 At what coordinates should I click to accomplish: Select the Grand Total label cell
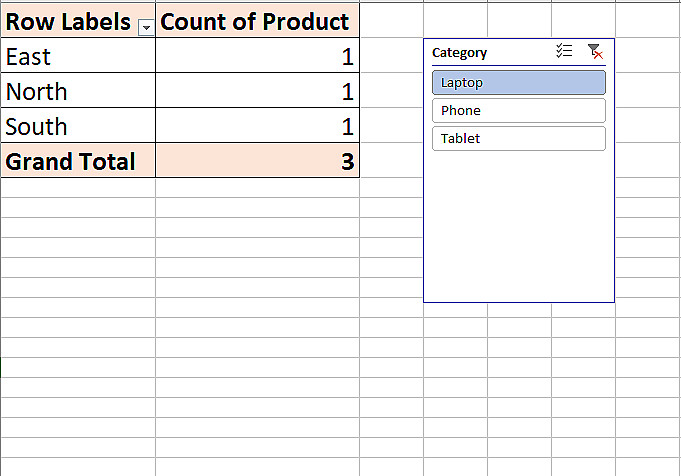[78, 162]
